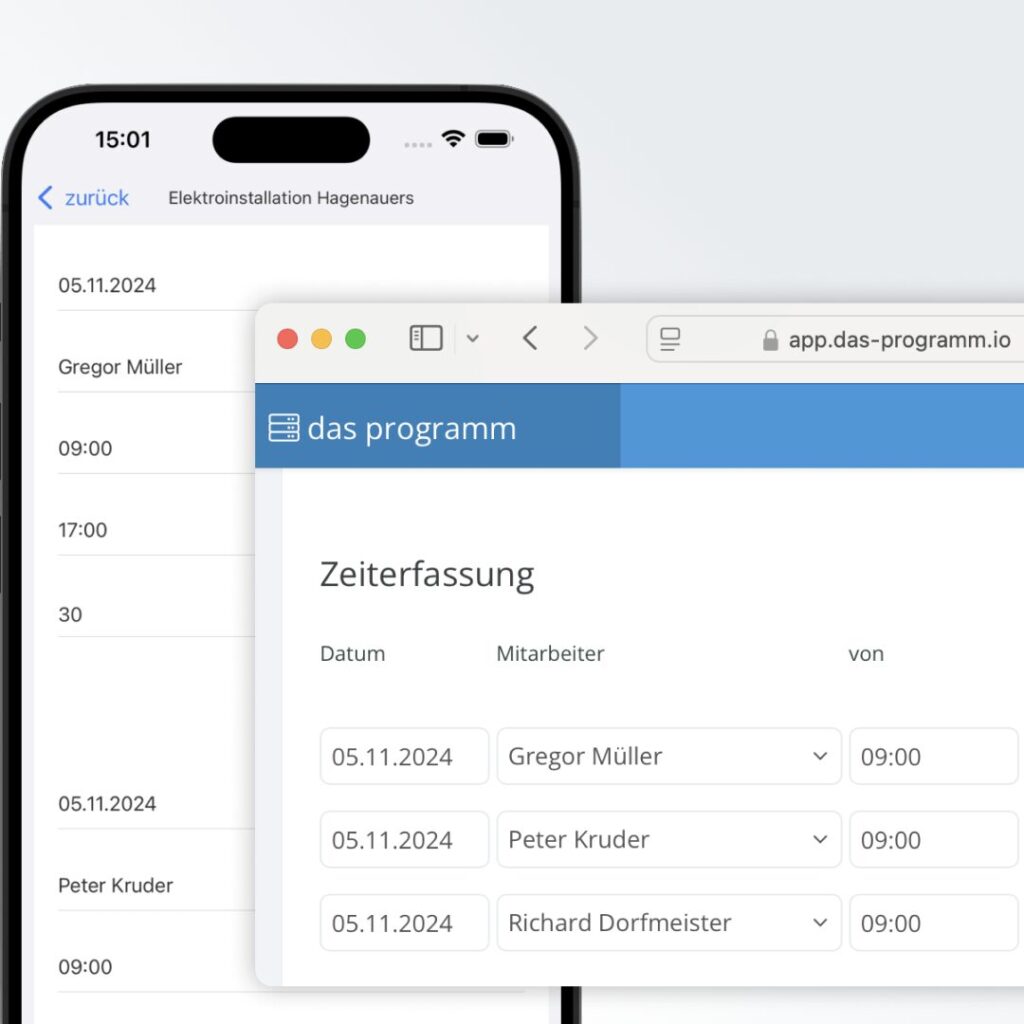Viewport: 1024px width, 1024px height.
Task: Tap the 30 break value on phone
Action: pyautogui.click(x=71, y=615)
